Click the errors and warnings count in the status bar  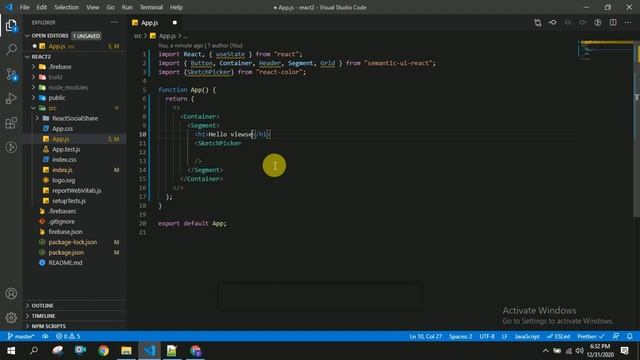pyautogui.click(x=68, y=336)
